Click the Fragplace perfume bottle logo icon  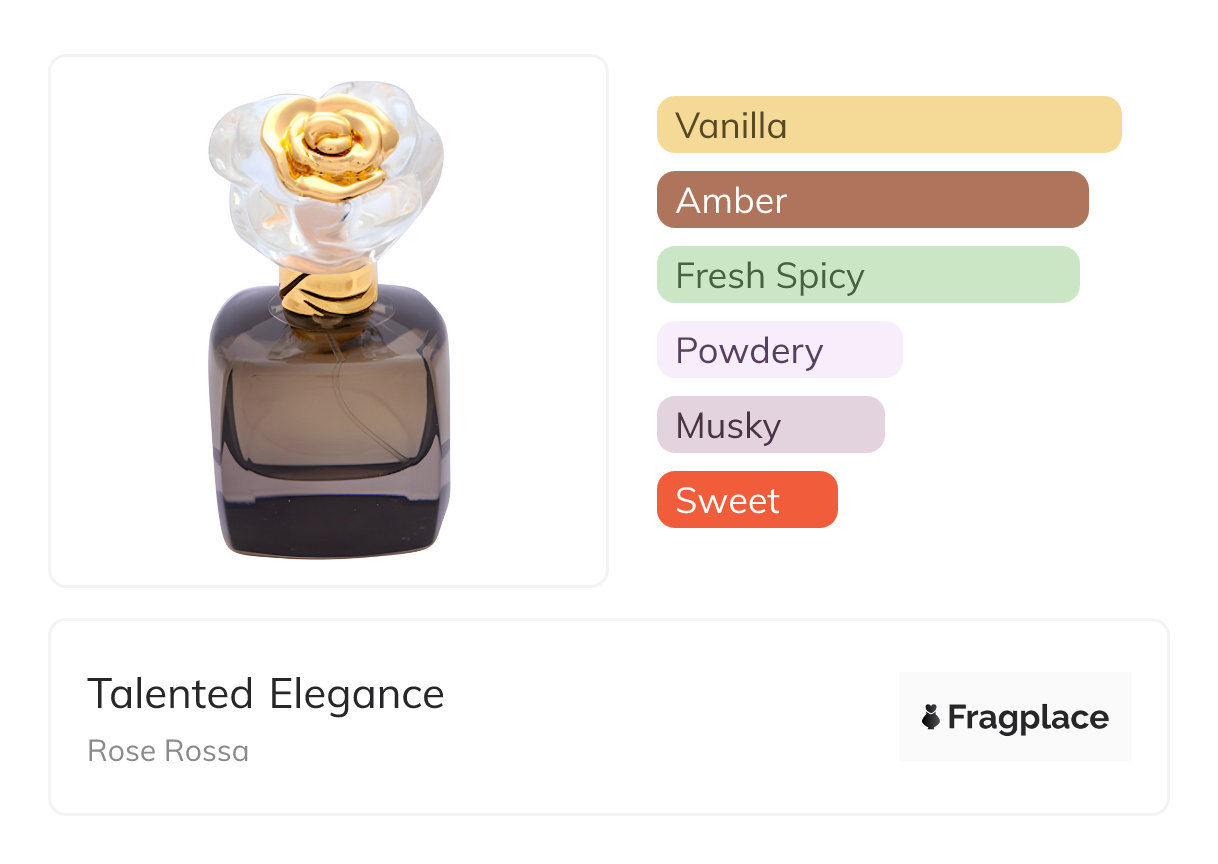pos(931,717)
